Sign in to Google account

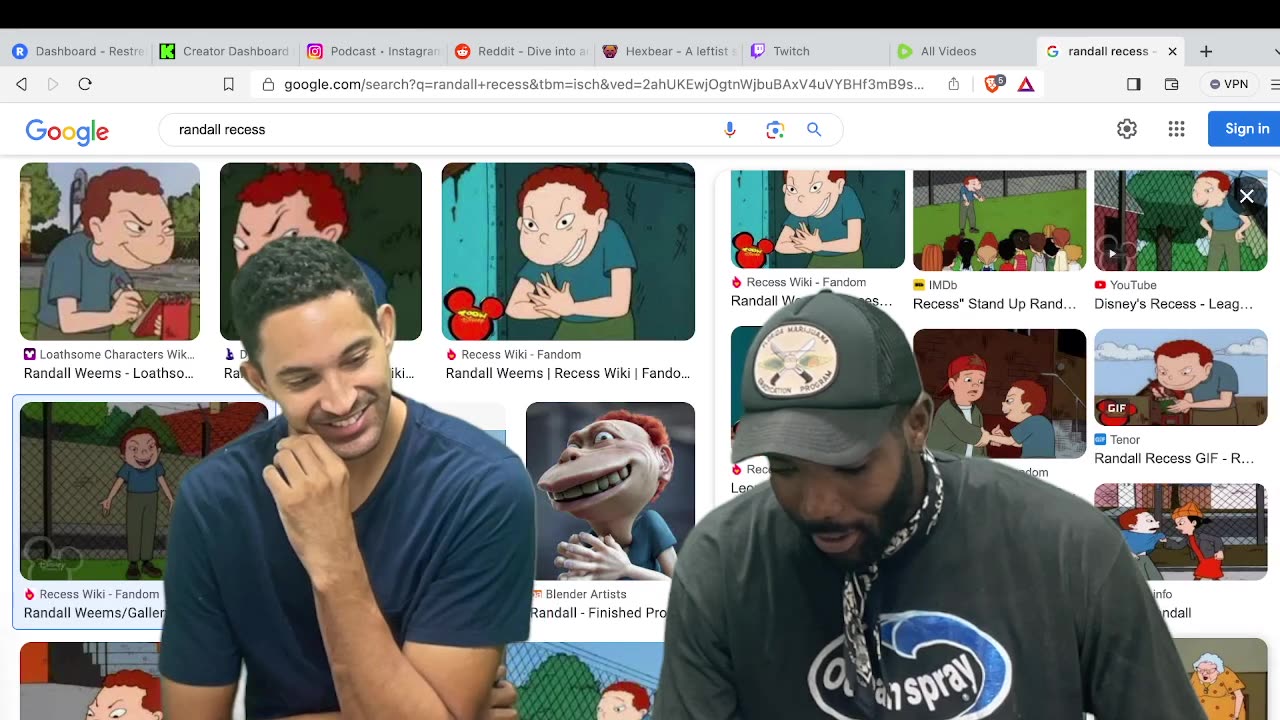coord(1246,129)
